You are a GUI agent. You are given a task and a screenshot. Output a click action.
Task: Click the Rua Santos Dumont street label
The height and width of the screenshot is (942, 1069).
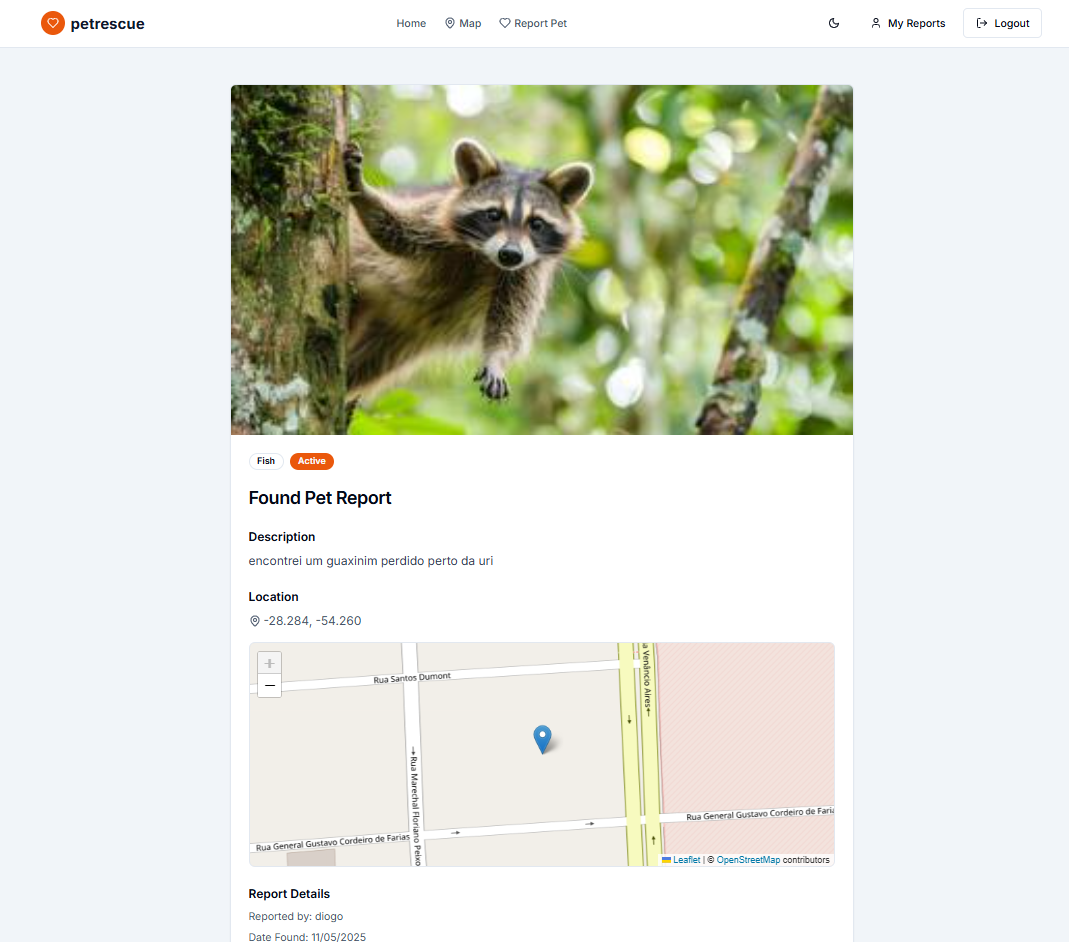[412, 678]
